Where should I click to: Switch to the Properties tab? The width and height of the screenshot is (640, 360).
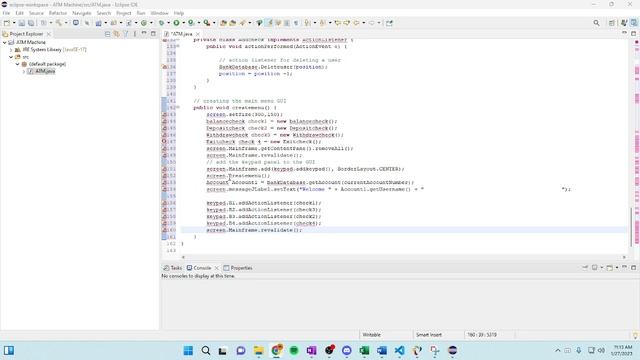click(x=238, y=268)
